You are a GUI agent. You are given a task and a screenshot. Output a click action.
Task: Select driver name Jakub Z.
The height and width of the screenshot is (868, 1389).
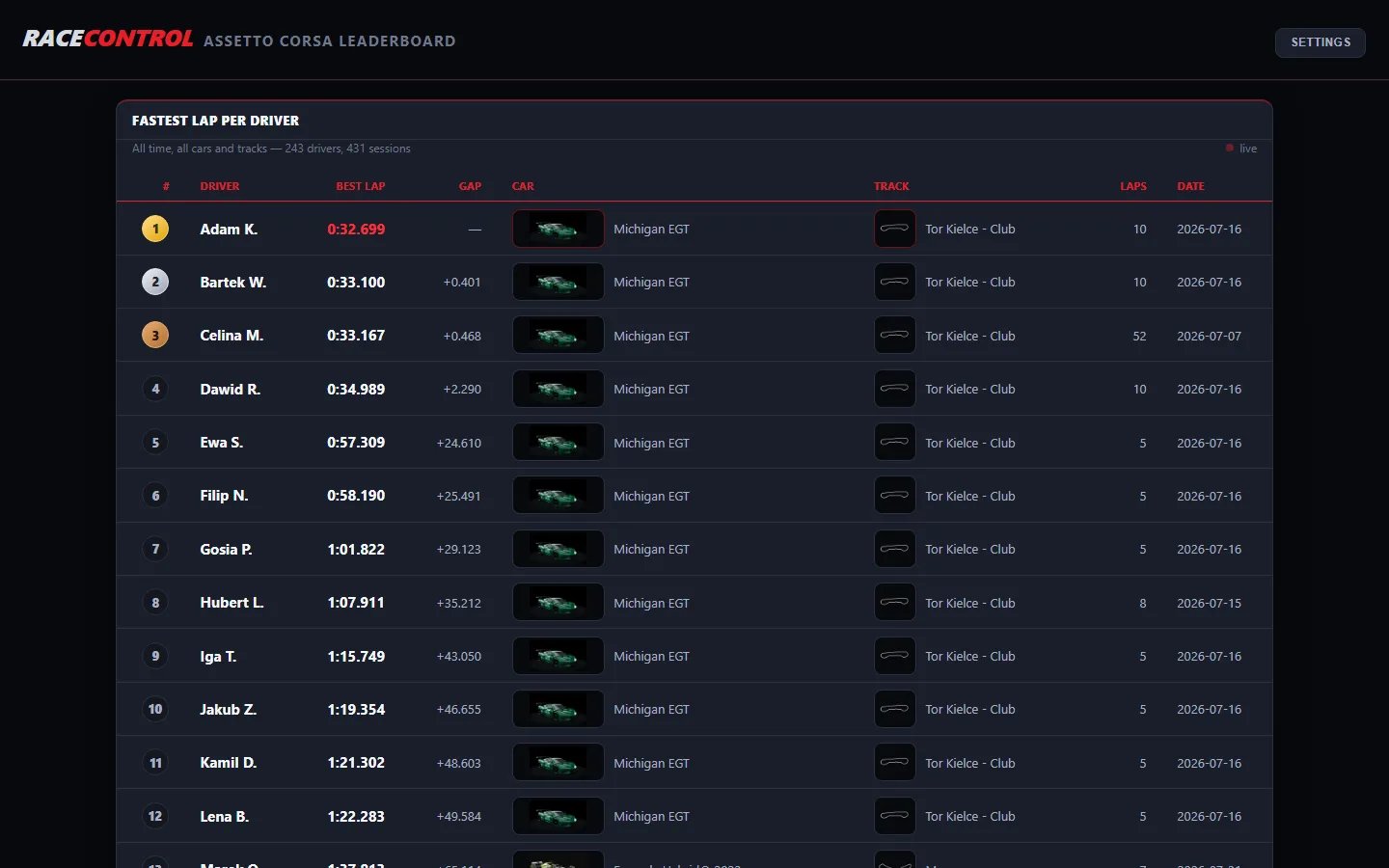click(229, 710)
